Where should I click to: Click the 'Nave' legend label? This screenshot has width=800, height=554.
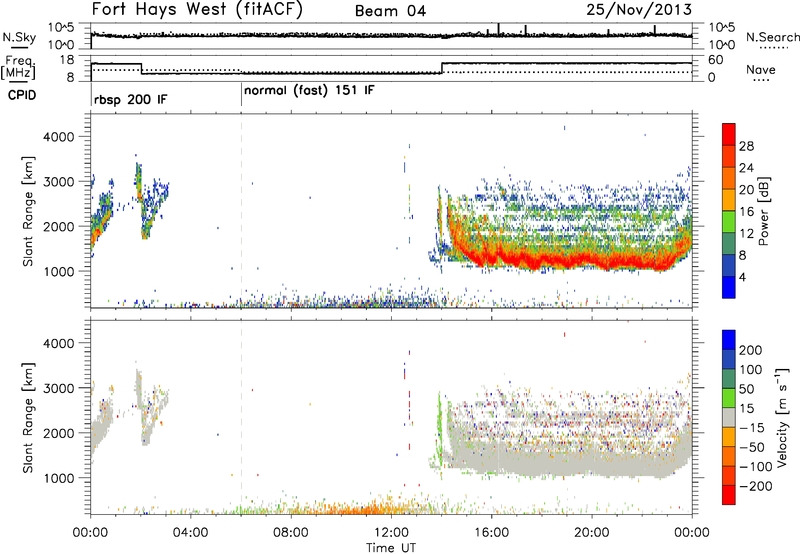click(x=761, y=69)
